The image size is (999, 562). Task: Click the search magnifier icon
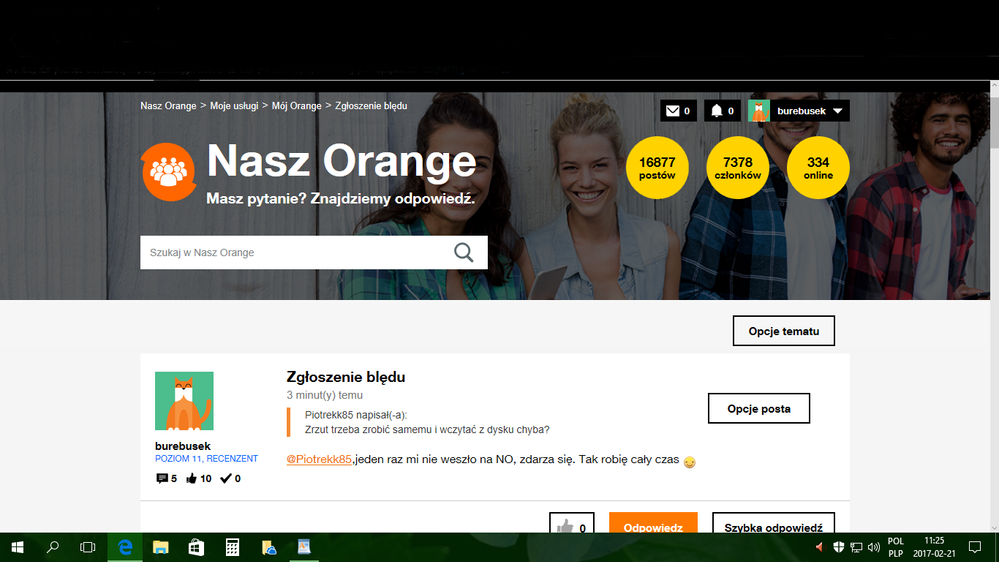(463, 252)
